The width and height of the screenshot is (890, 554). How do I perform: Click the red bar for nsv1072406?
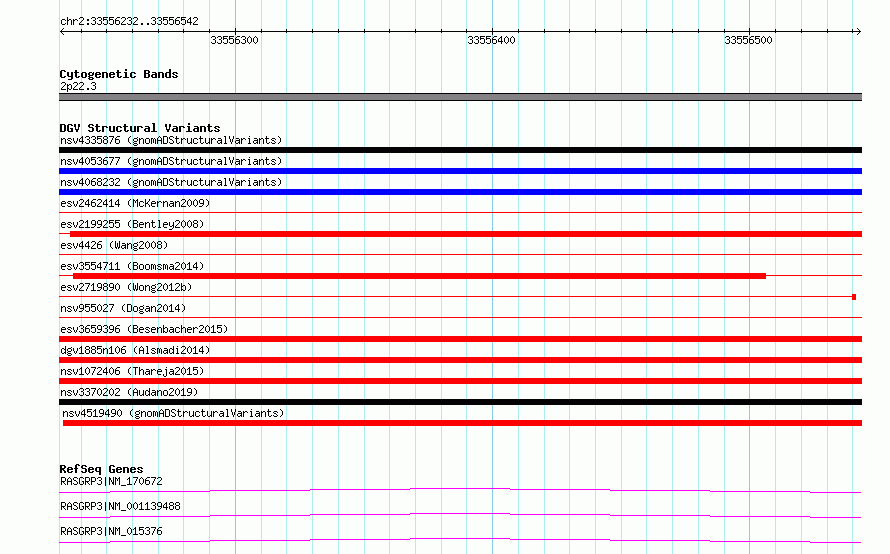click(460, 381)
